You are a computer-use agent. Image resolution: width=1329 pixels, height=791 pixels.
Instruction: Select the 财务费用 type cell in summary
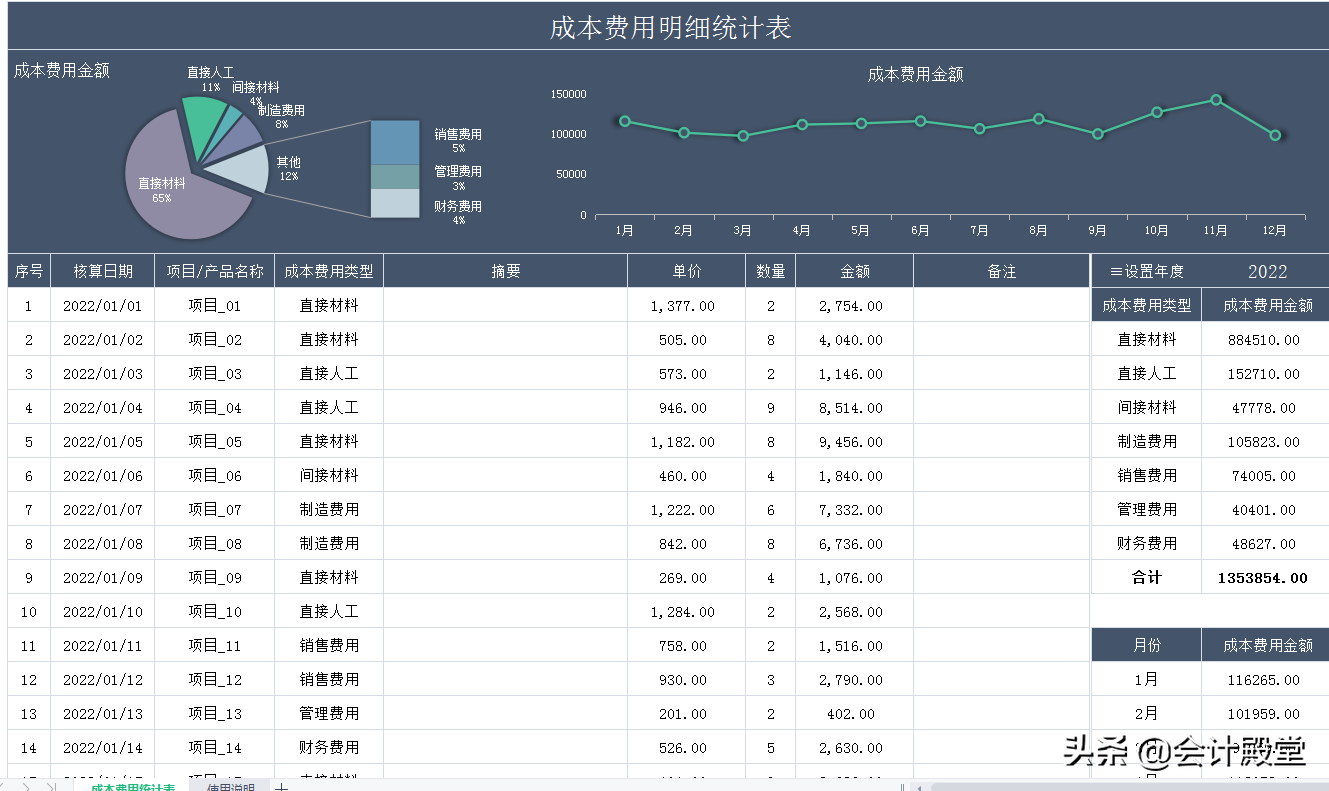coord(1145,543)
